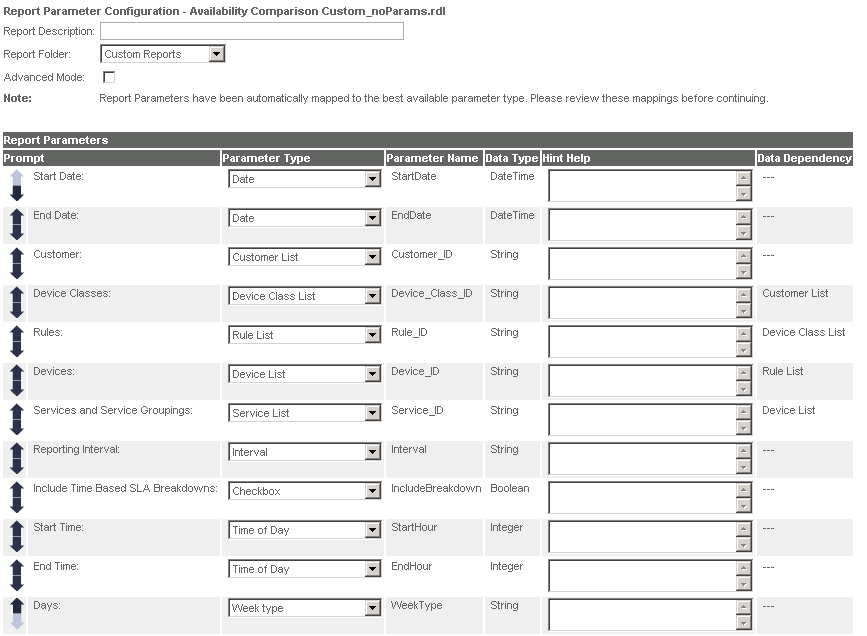Click scroll up arrow in Rules hint box
The image size is (867, 636).
coord(744,333)
